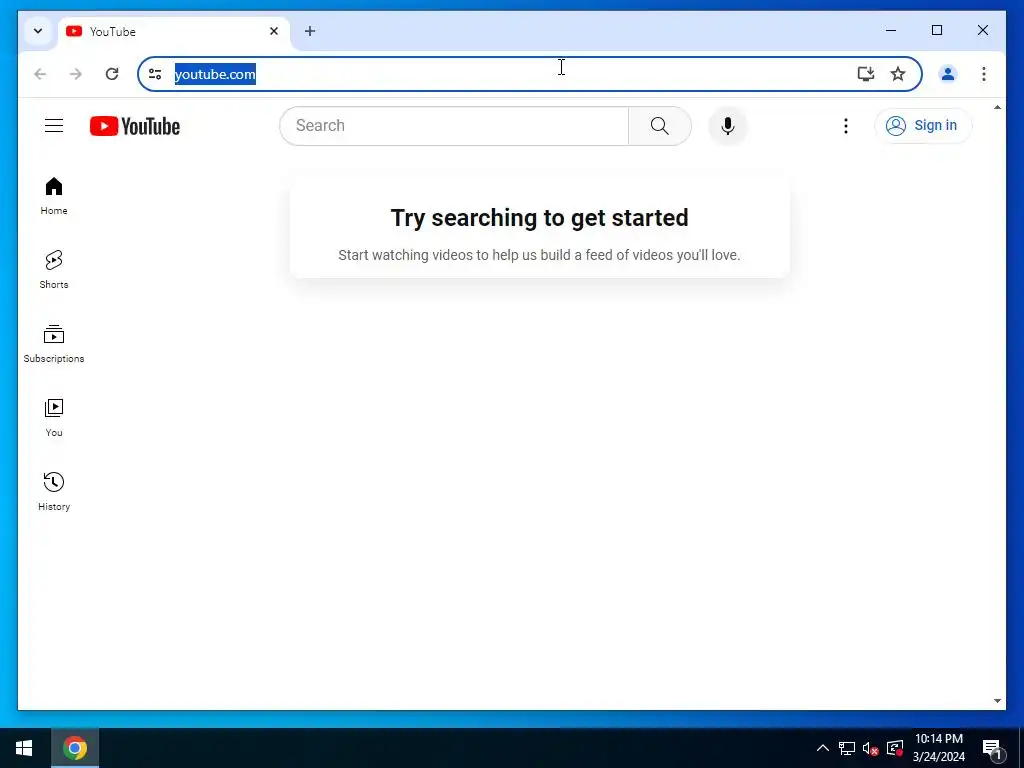Open a new tab with plus button
1024x768 pixels.
310,31
